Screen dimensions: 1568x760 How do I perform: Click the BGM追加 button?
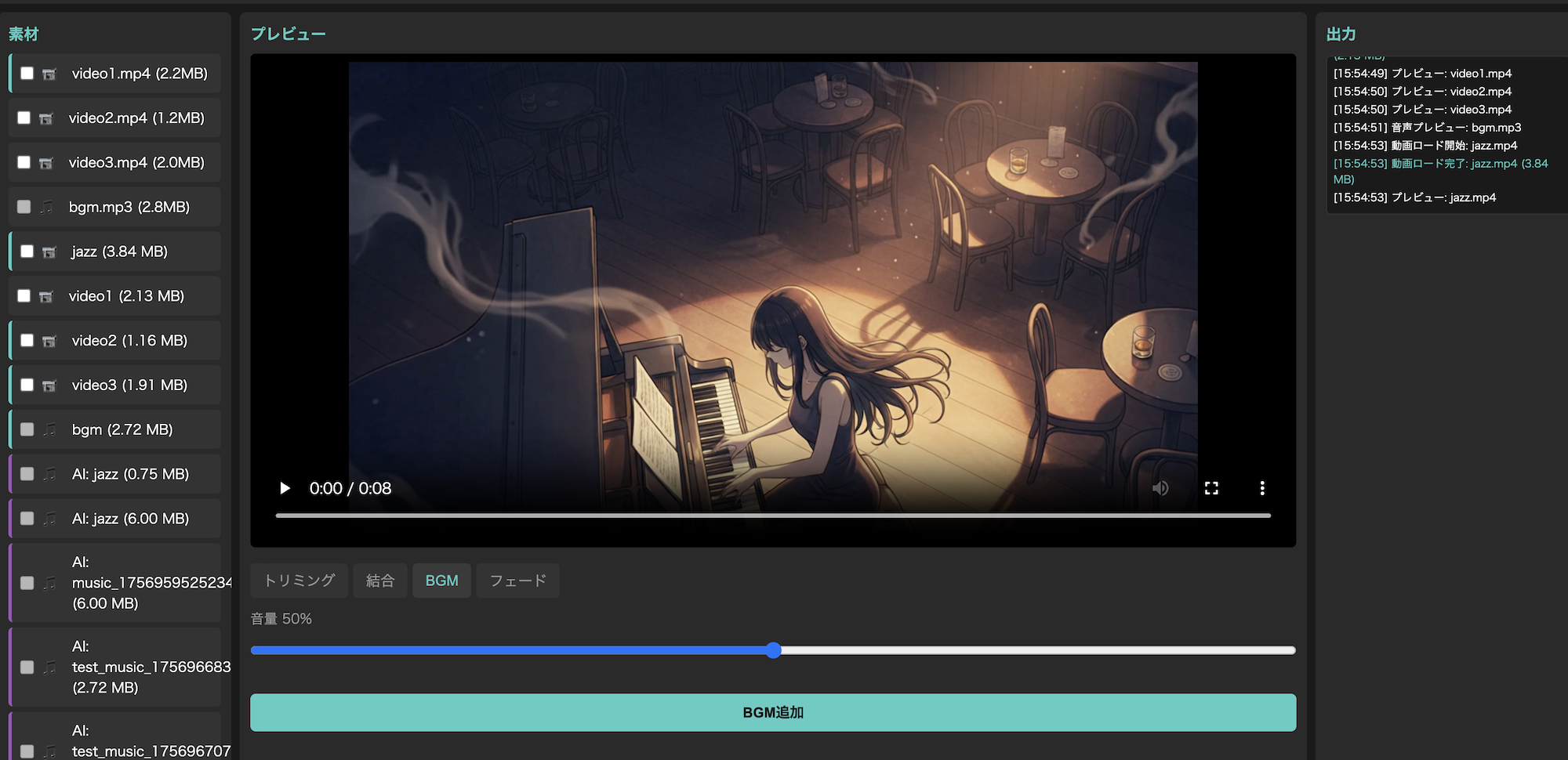click(773, 712)
